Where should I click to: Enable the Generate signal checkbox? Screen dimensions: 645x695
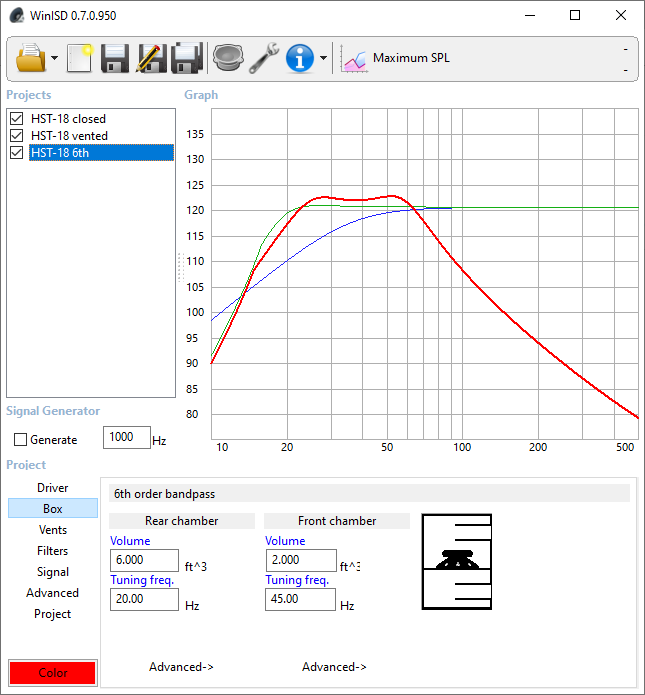coord(20,440)
